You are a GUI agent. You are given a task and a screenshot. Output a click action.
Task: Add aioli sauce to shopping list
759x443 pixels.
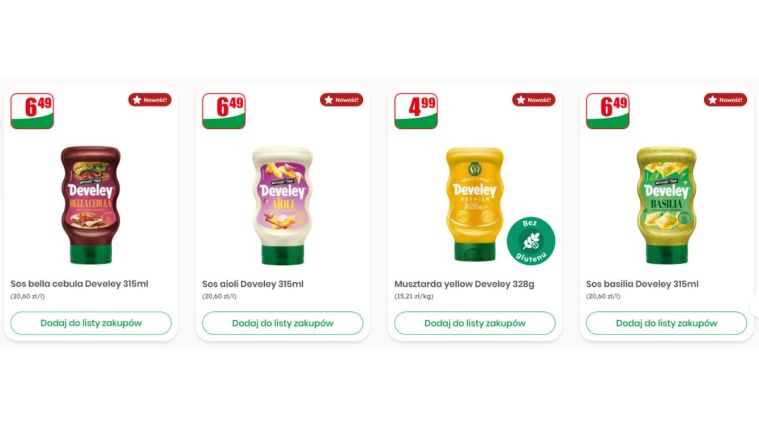[x=283, y=323]
